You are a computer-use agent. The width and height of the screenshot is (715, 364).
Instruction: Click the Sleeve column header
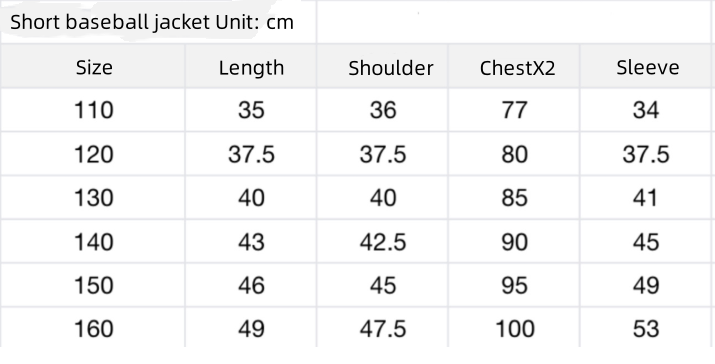pyautogui.click(x=646, y=66)
